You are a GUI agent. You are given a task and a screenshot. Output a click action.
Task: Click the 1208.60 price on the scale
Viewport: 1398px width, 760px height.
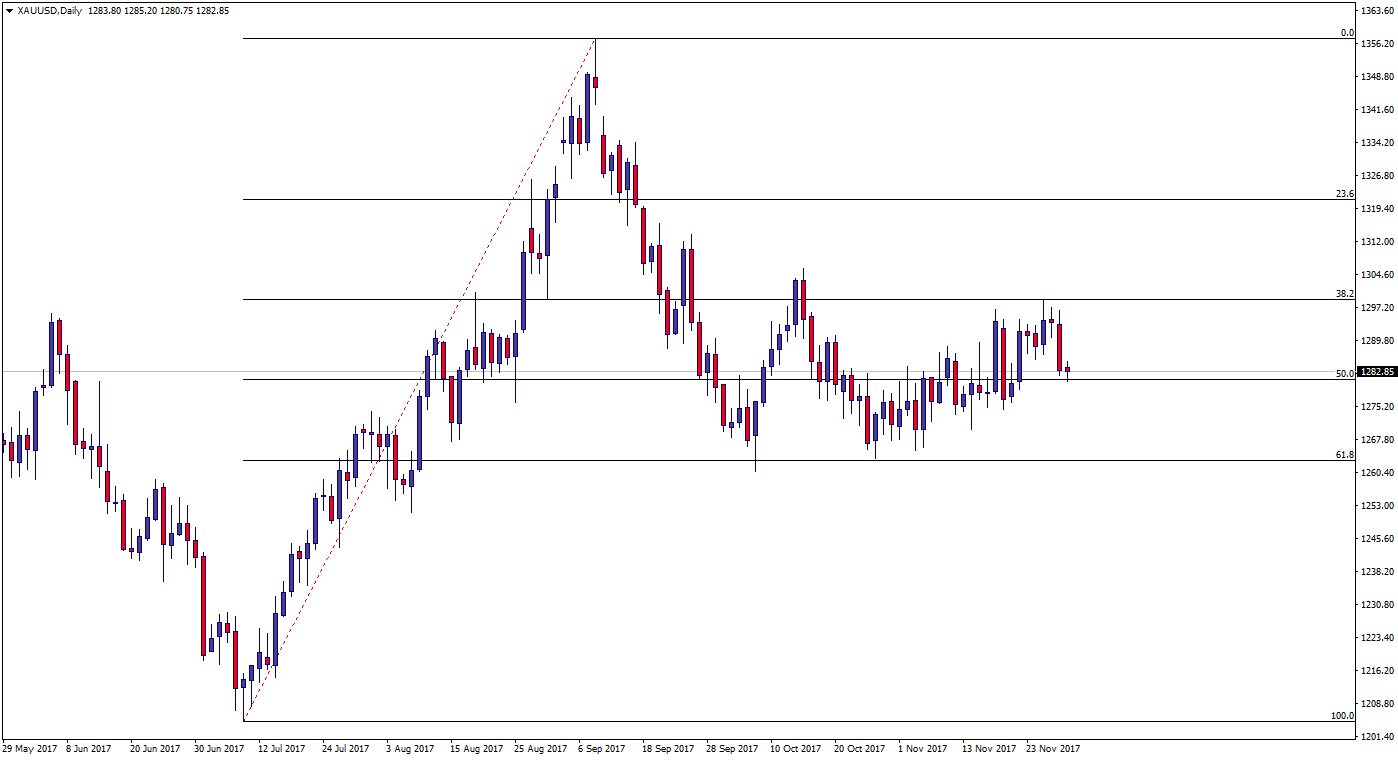coord(1377,704)
